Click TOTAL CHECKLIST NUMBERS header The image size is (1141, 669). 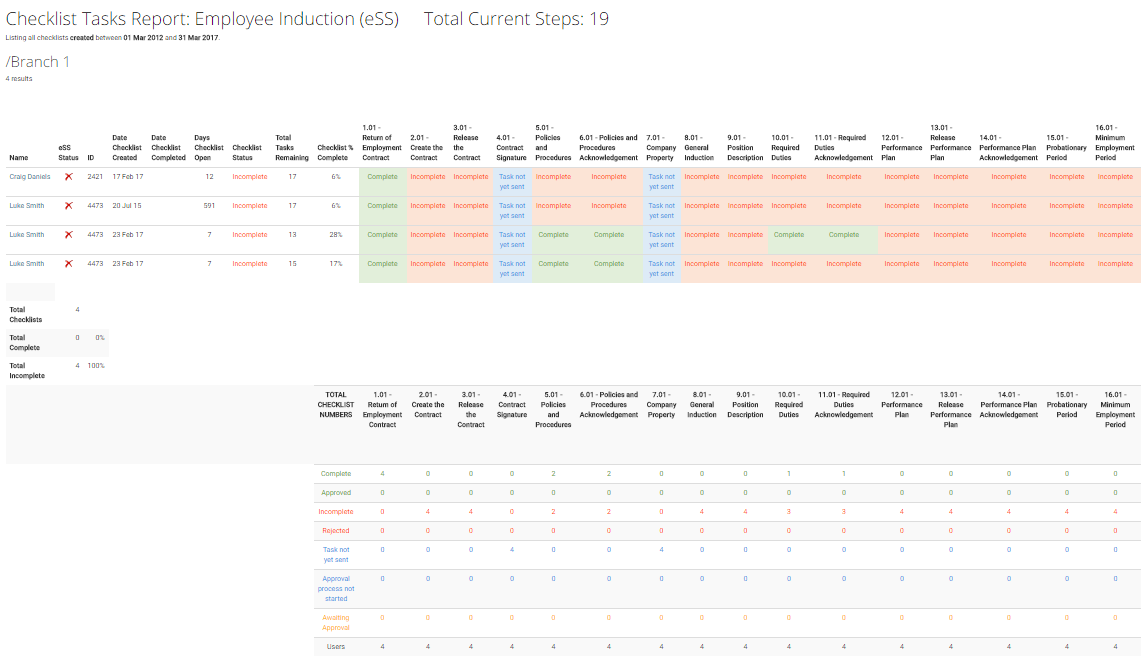336,405
